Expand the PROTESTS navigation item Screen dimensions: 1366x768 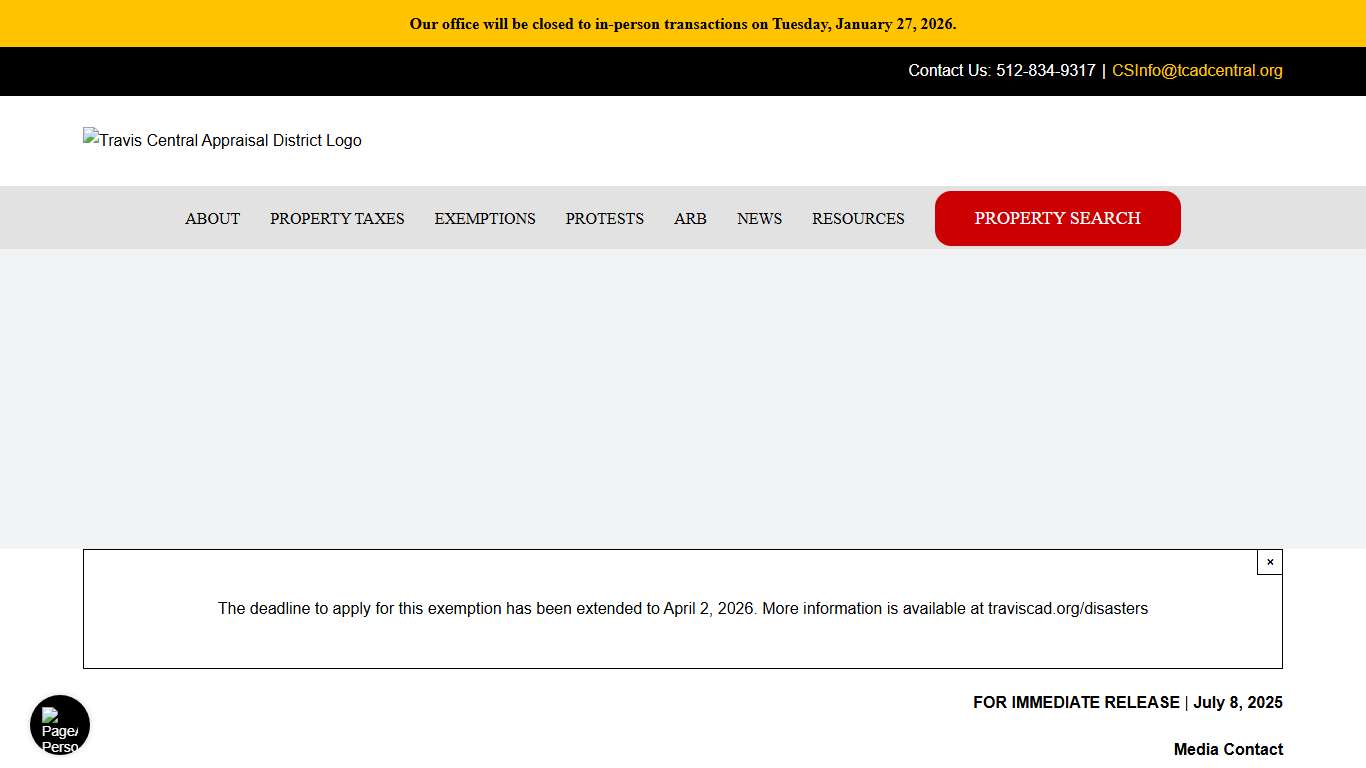pos(604,219)
